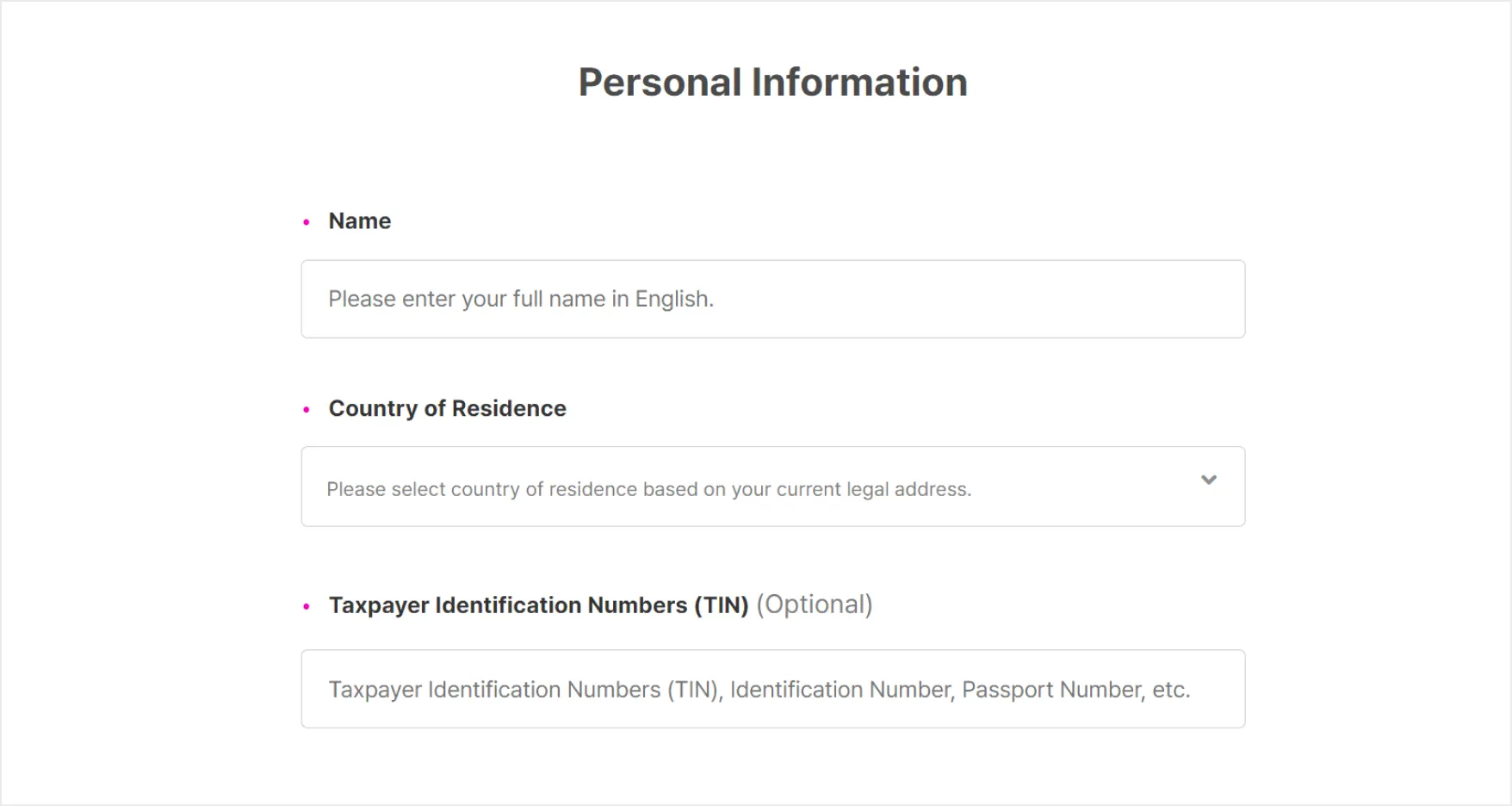Click the "Personal Information" heading

(x=772, y=83)
